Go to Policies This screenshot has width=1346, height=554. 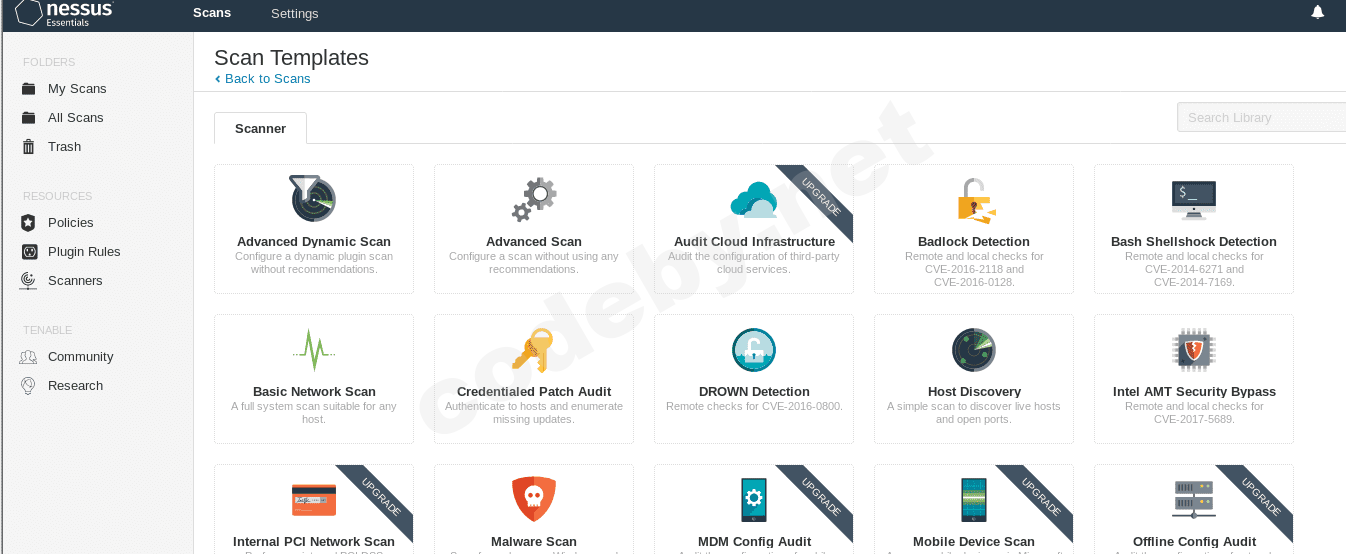(x=71, y=223)
